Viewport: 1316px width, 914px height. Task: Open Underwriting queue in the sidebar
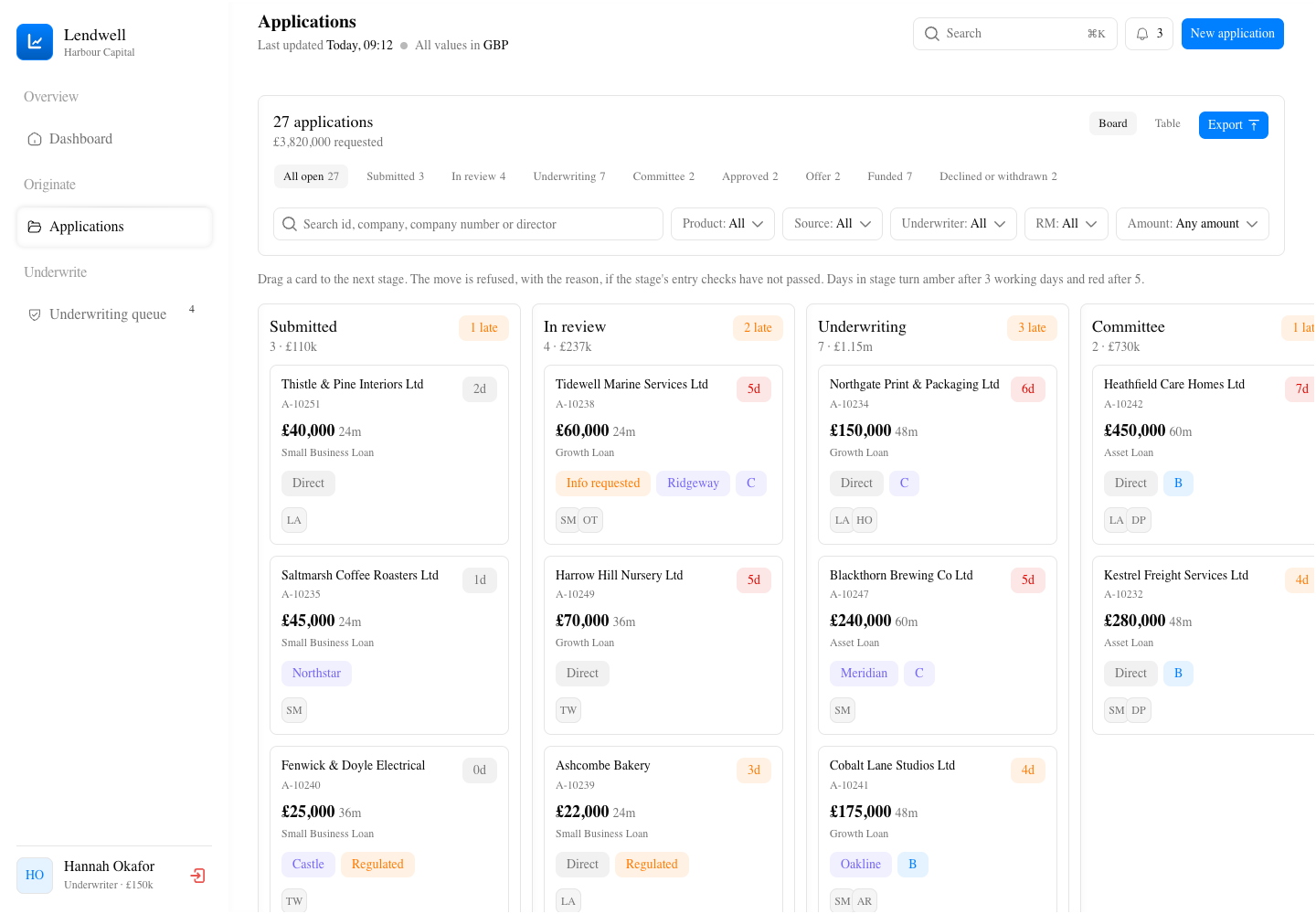(114, 314)
